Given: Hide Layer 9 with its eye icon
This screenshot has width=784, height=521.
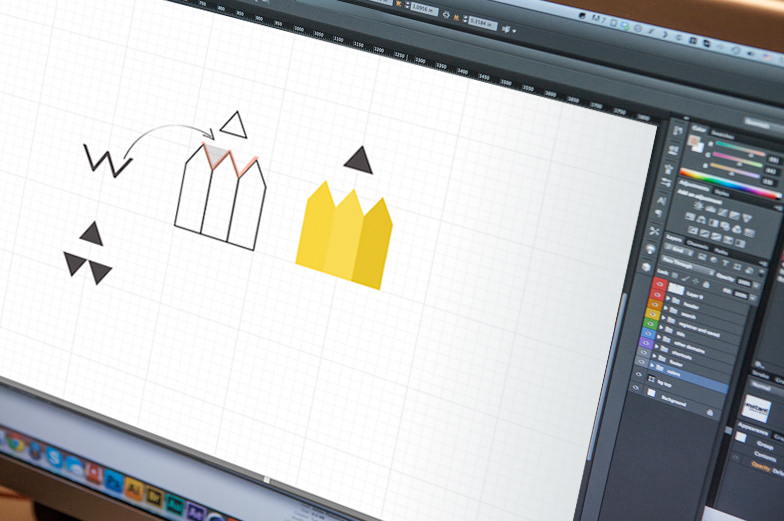Looking at the screenshot, I should click(660, 284).
